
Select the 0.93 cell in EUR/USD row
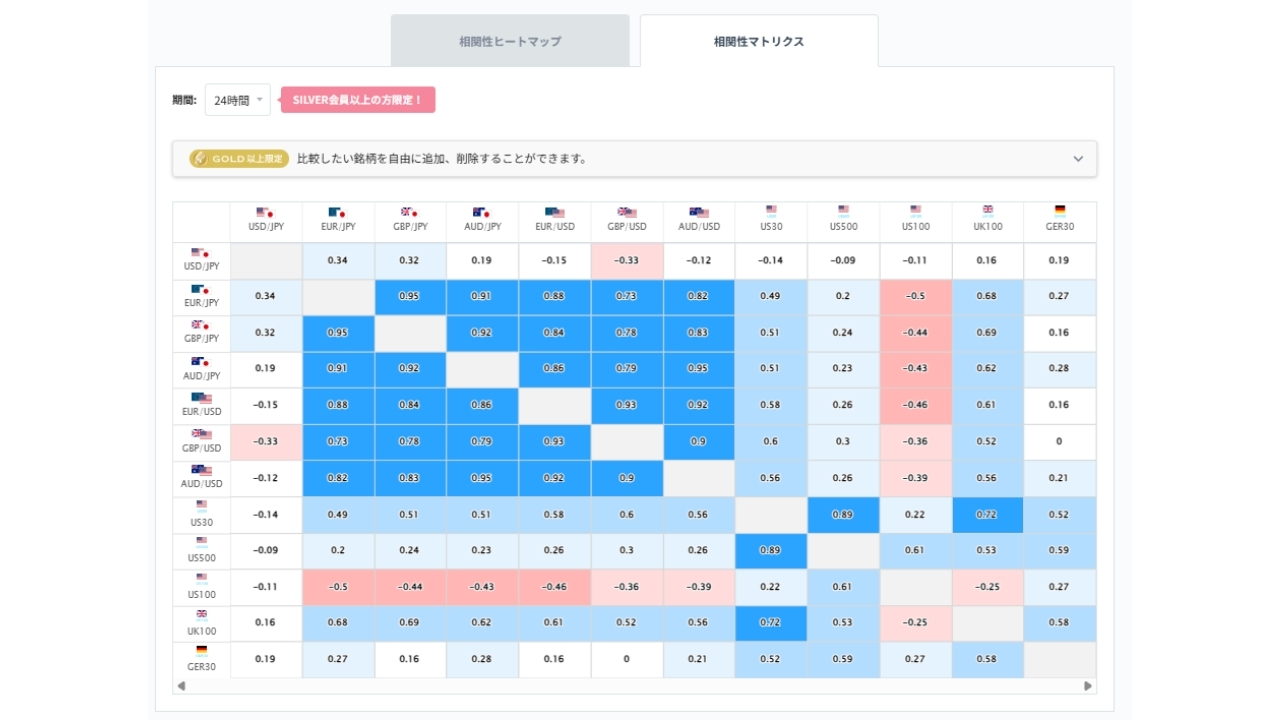pyautogui.click(x=627, y=405)
